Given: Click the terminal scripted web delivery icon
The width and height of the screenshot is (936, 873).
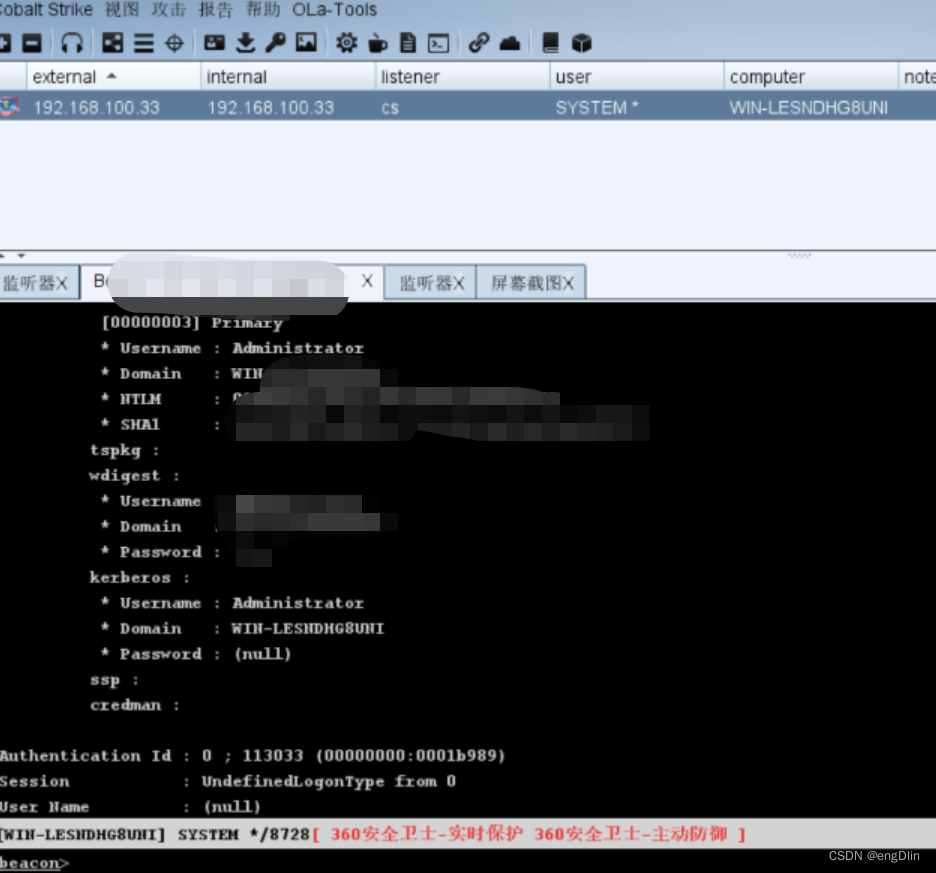Looking at the screenshot, I should pyautogui.click(x=439, y=44).
